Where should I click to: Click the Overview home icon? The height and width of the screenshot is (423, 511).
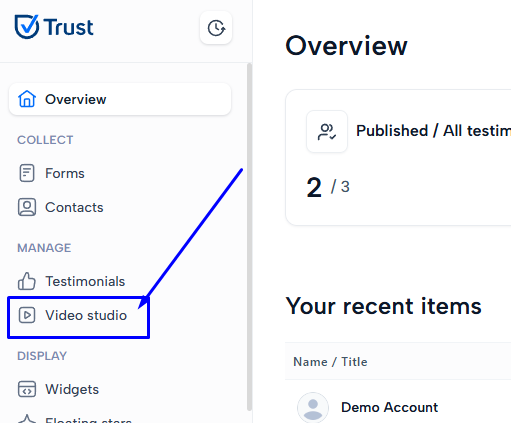(27, 99)
